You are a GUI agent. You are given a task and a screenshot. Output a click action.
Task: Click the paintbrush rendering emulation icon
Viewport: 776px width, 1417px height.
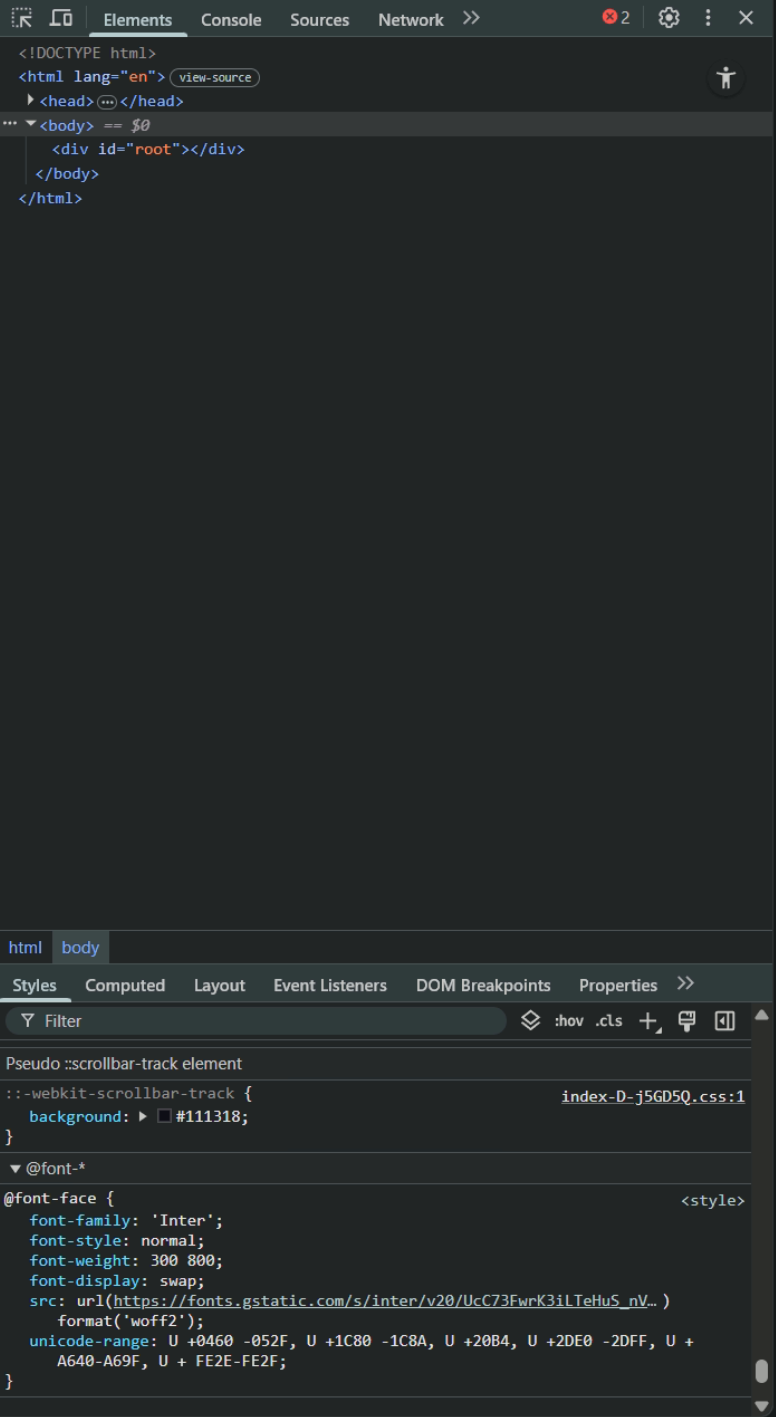point(687,1021)
